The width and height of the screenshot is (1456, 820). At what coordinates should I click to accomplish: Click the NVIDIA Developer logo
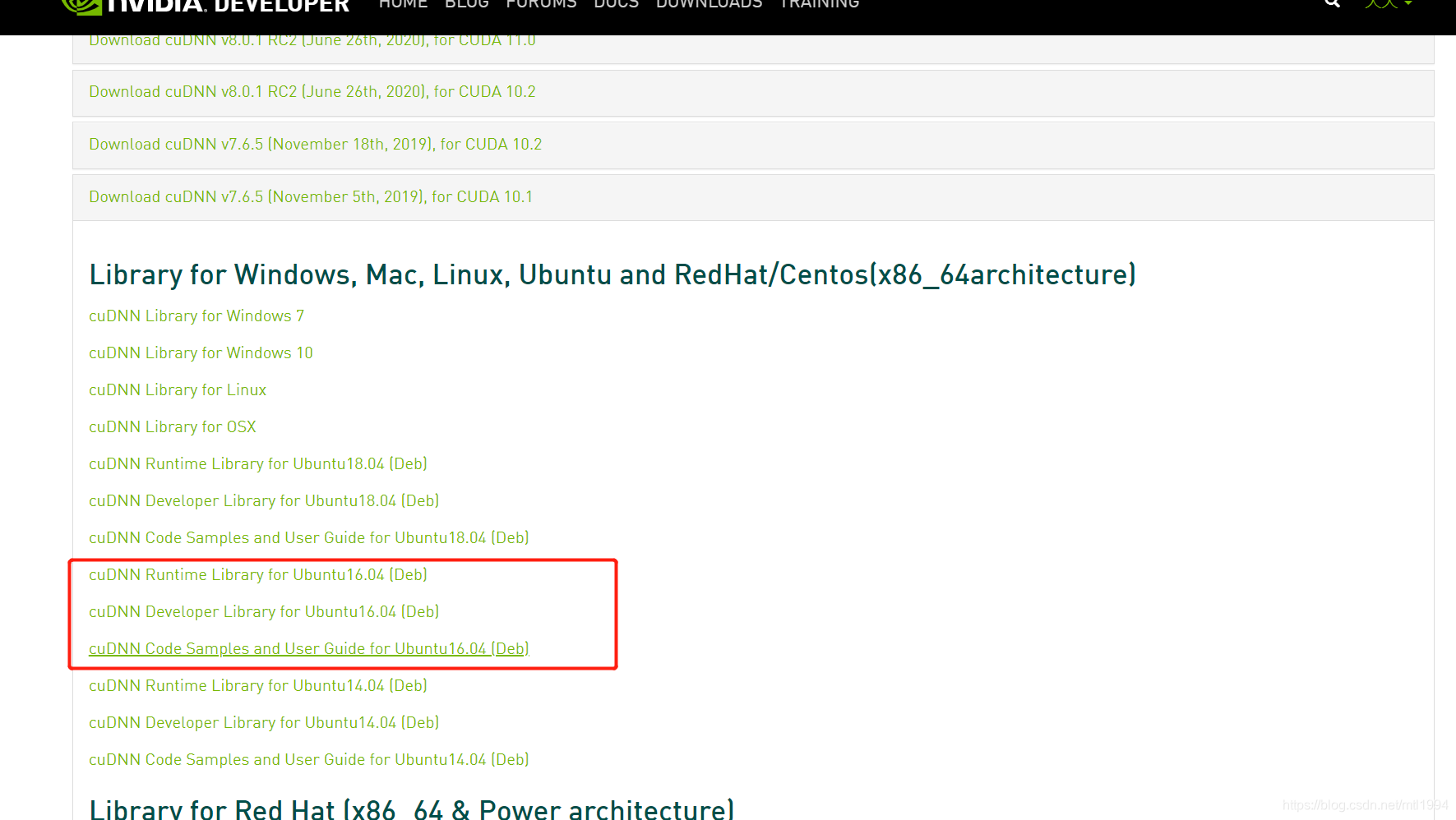click(206, 7)
